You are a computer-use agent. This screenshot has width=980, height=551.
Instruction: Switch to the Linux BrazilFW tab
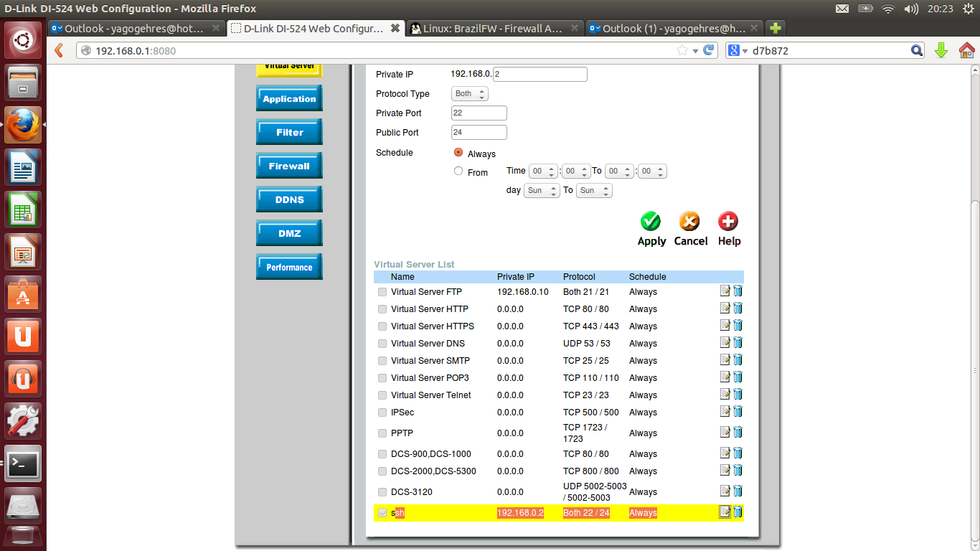pos(494,28)
